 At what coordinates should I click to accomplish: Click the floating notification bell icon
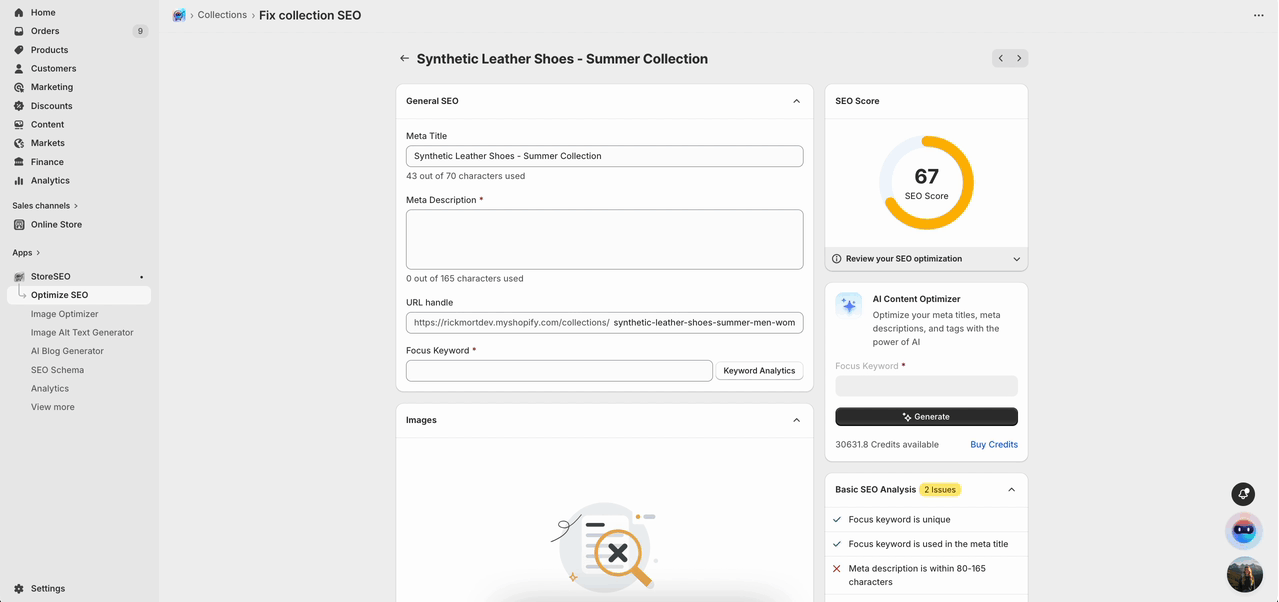coord(1243,494)
